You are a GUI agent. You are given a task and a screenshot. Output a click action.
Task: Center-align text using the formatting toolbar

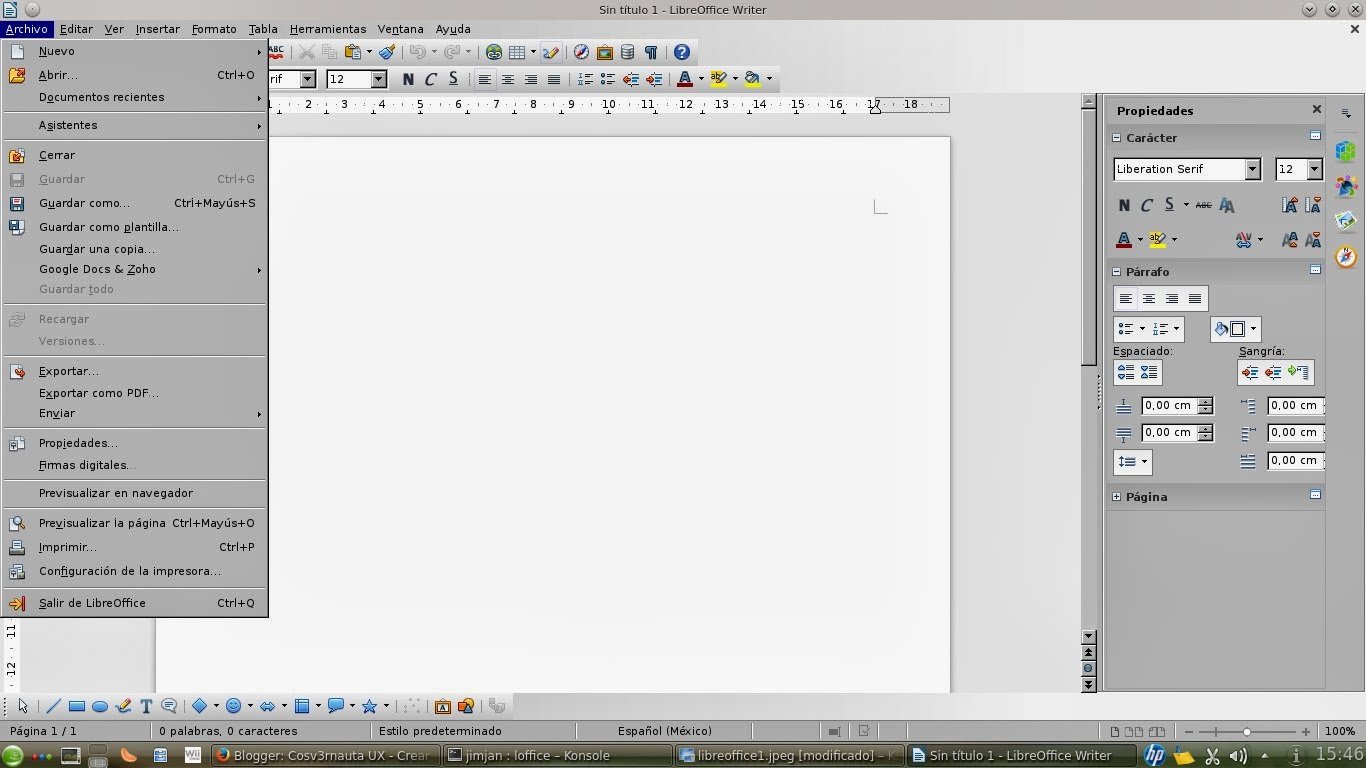point(508,79)
